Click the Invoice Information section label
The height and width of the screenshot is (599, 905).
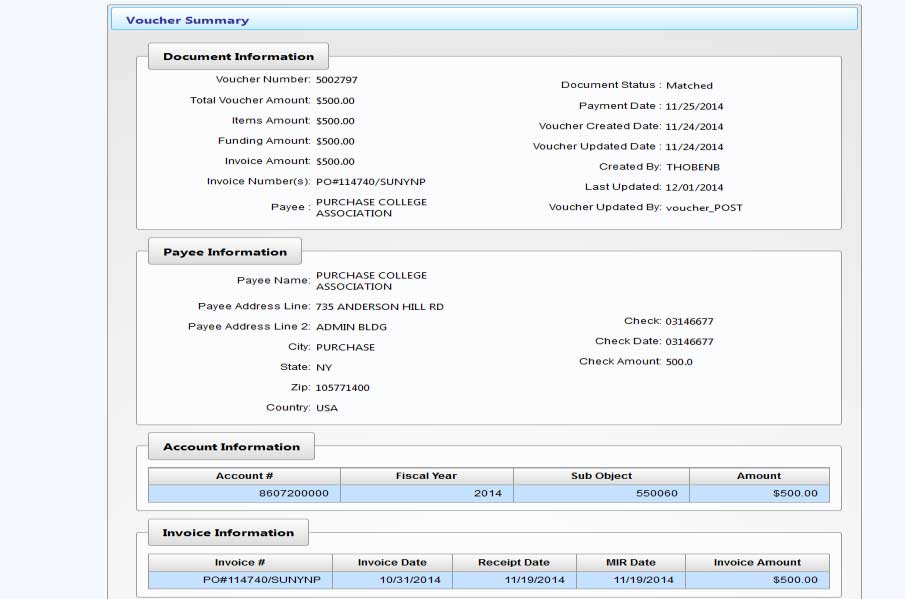pyautogui.click(x=228, y=533)
